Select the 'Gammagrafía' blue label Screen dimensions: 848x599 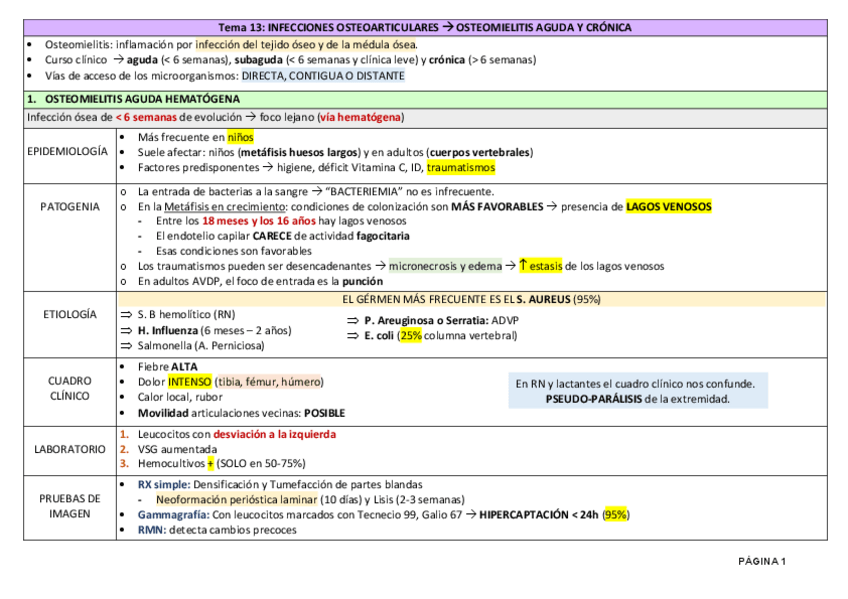(x=171, y=515)
